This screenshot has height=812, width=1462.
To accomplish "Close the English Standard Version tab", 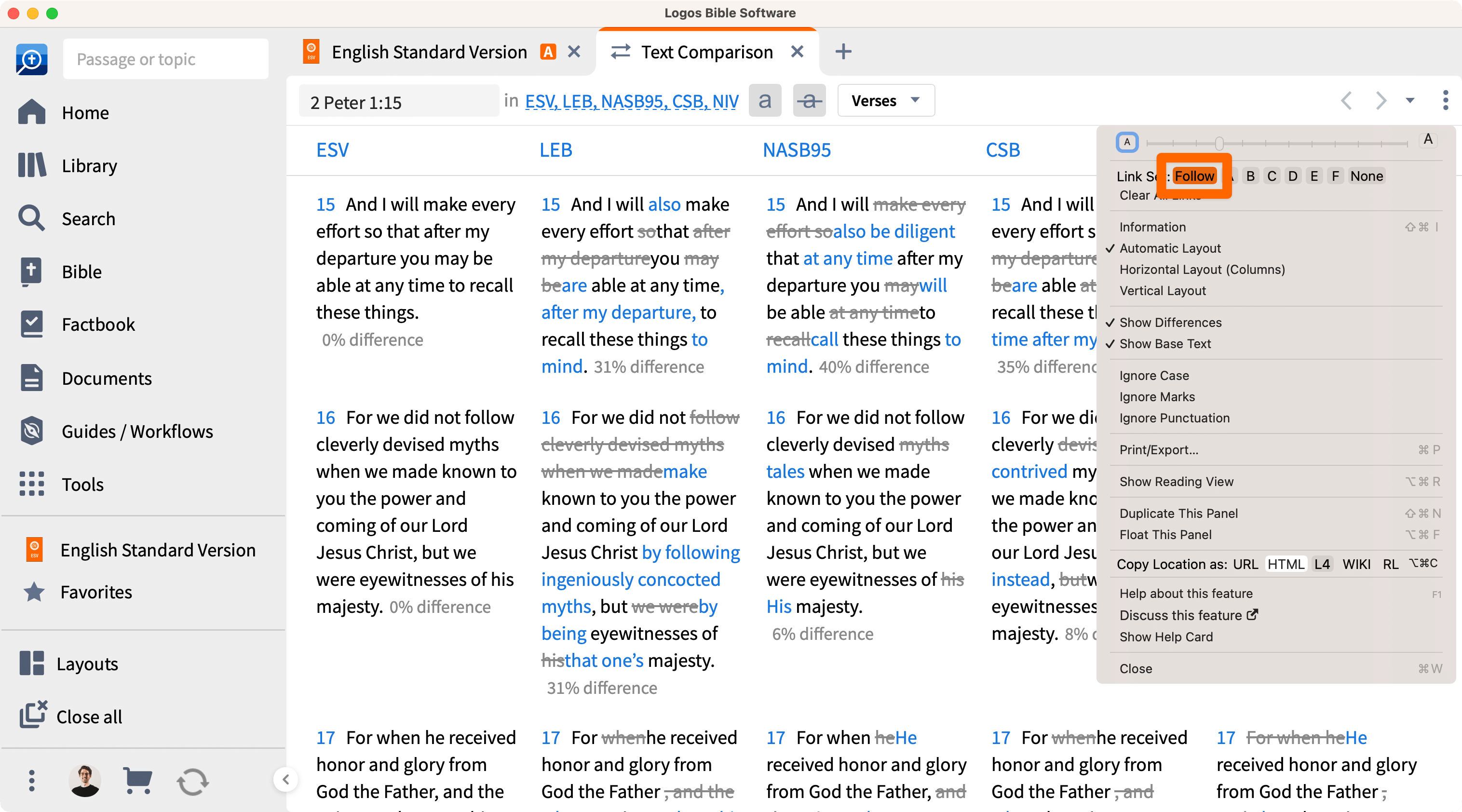I will tap(574, 52).
